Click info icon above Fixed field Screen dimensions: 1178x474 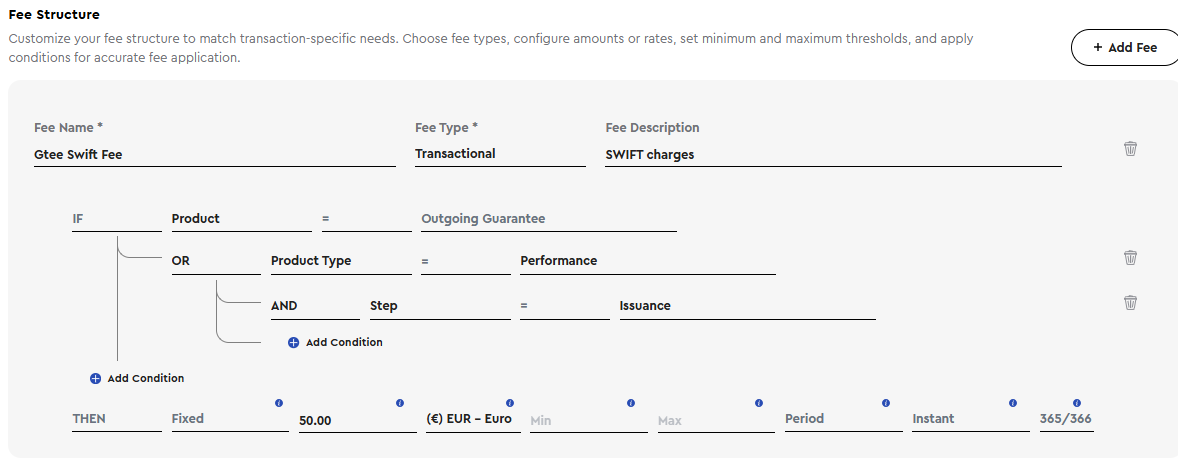click(279, 403)
